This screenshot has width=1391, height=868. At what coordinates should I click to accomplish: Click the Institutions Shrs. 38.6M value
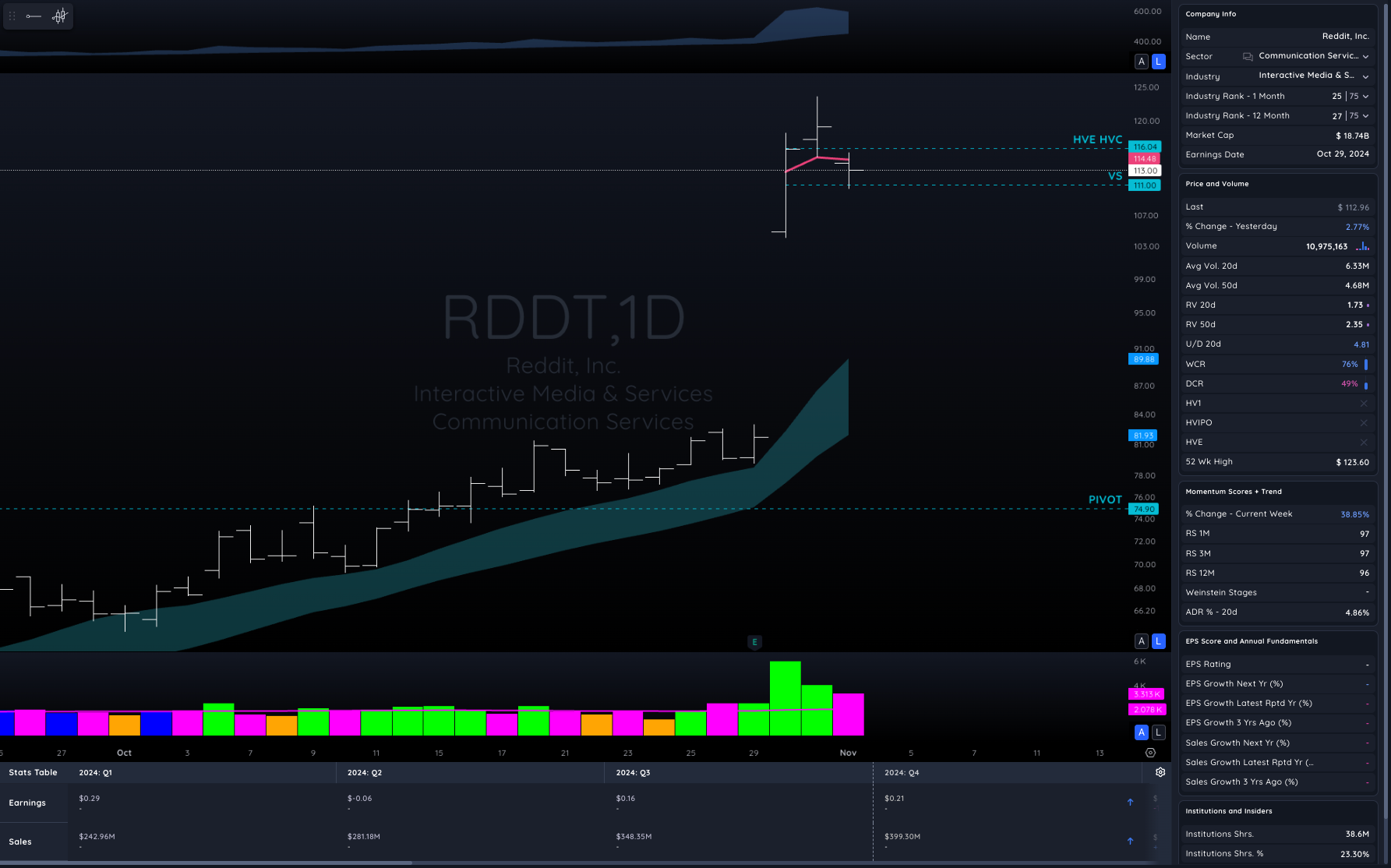1357,834
